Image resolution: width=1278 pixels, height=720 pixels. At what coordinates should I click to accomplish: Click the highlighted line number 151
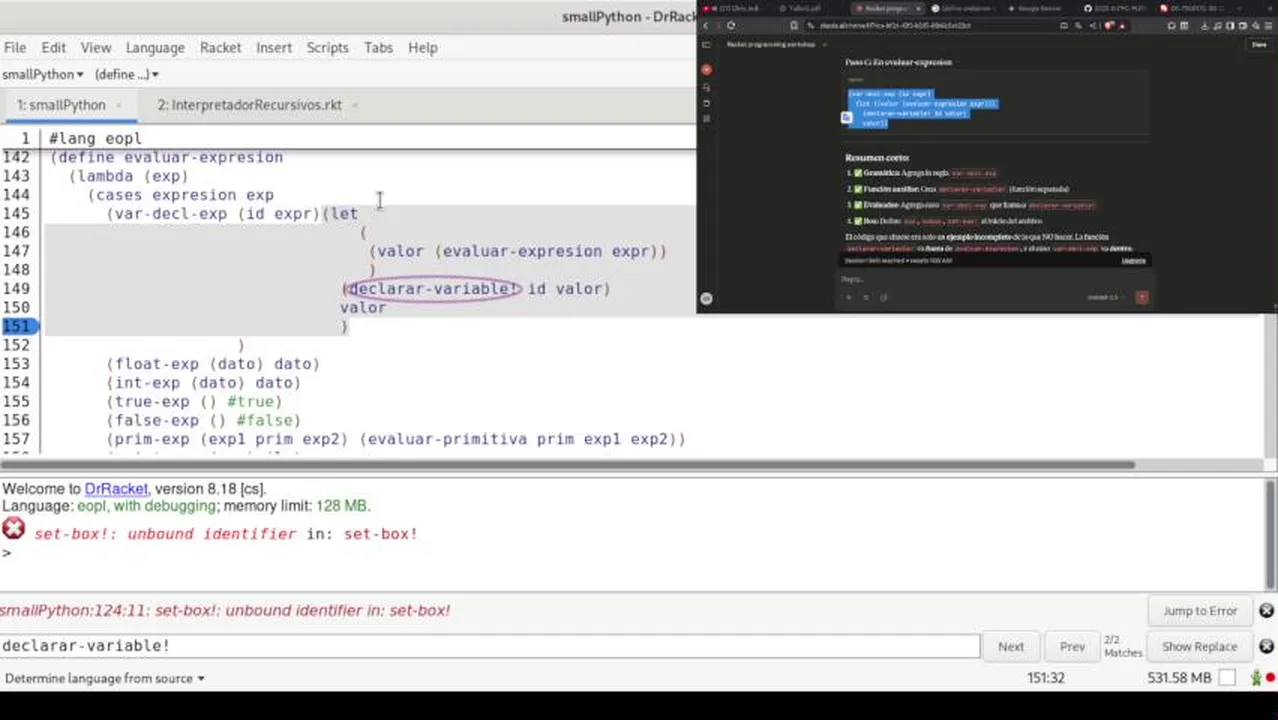tap(19, 326)
